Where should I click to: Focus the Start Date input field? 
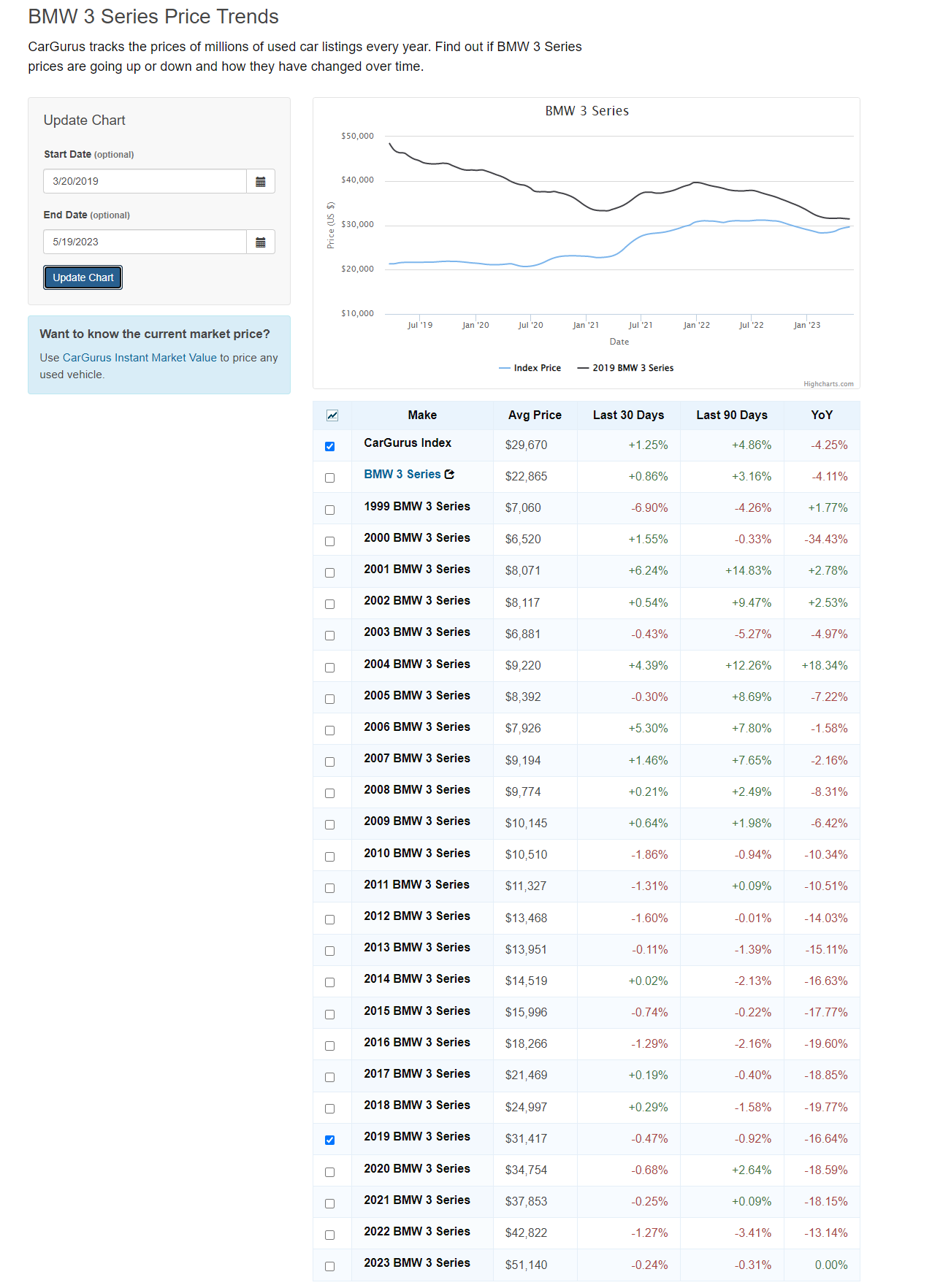[145, 181]
